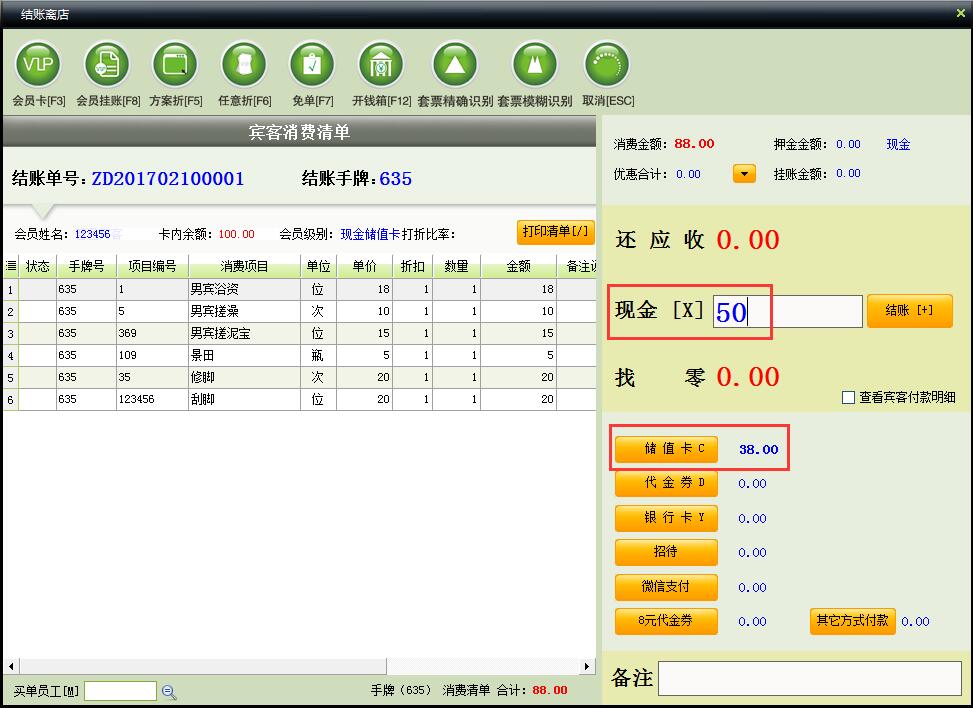Select the 修脚 row
This screenshot has width=973, height=708.
pyautogui.click(x=300, y=377)
